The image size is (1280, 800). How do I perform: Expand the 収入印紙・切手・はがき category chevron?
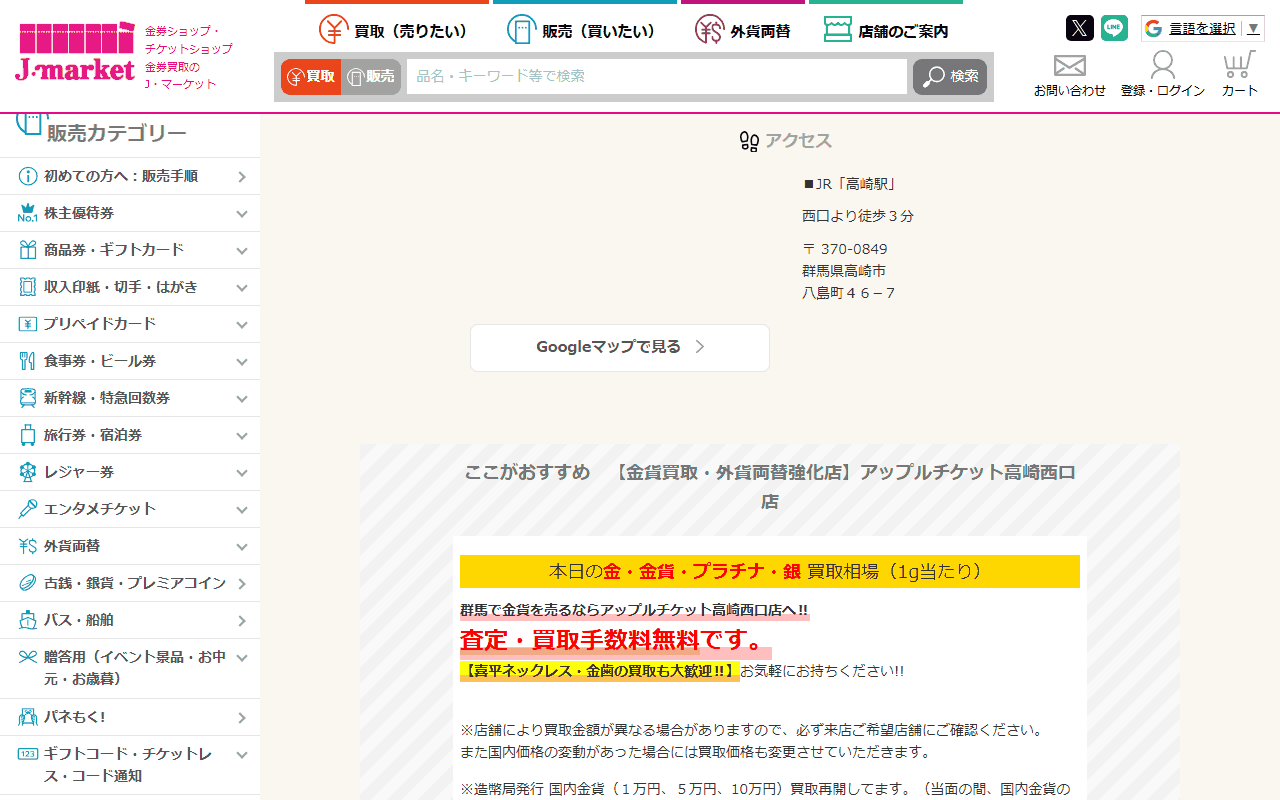click(x=242, y=287)
